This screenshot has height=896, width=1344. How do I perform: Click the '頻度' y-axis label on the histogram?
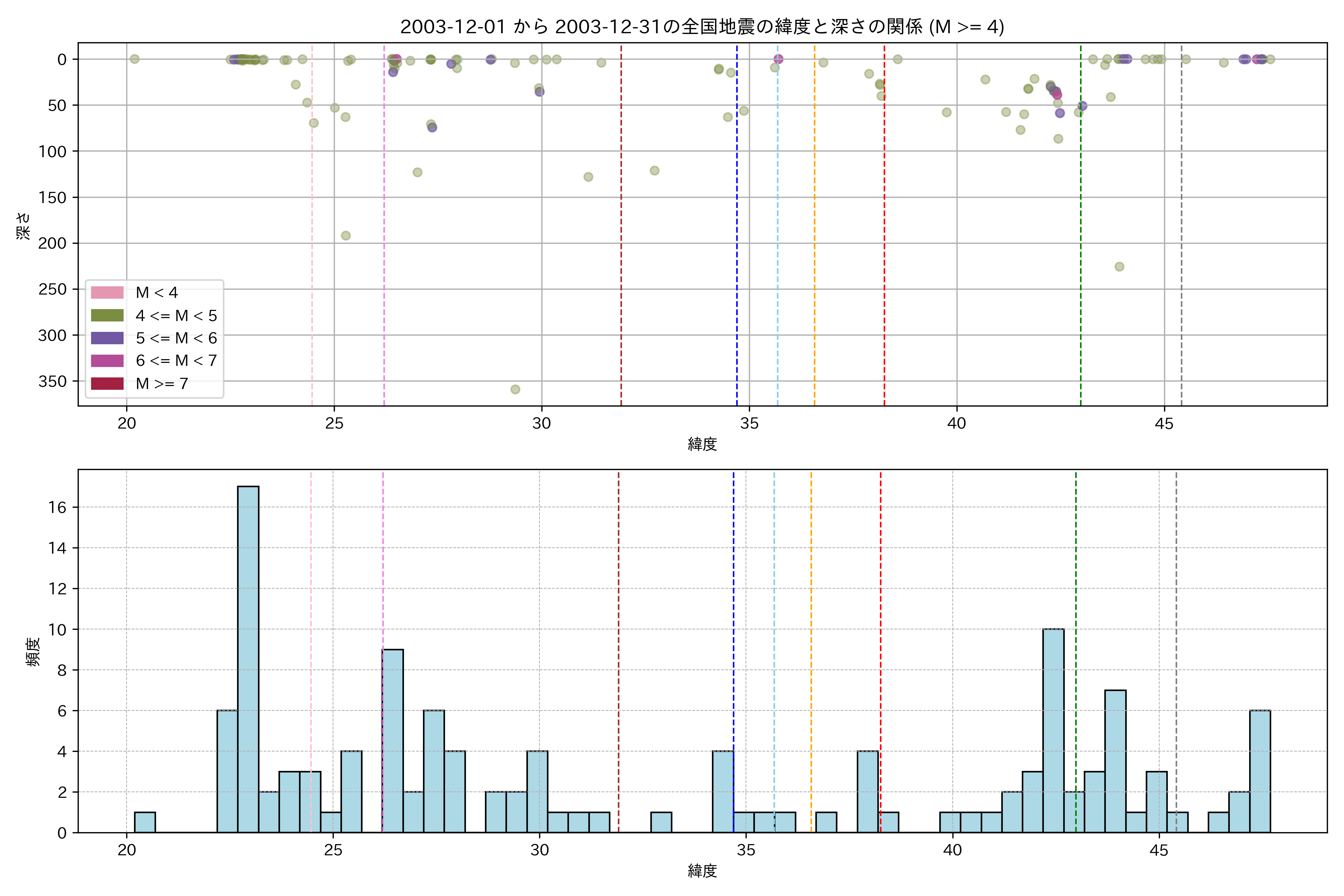tap(33, 651)
